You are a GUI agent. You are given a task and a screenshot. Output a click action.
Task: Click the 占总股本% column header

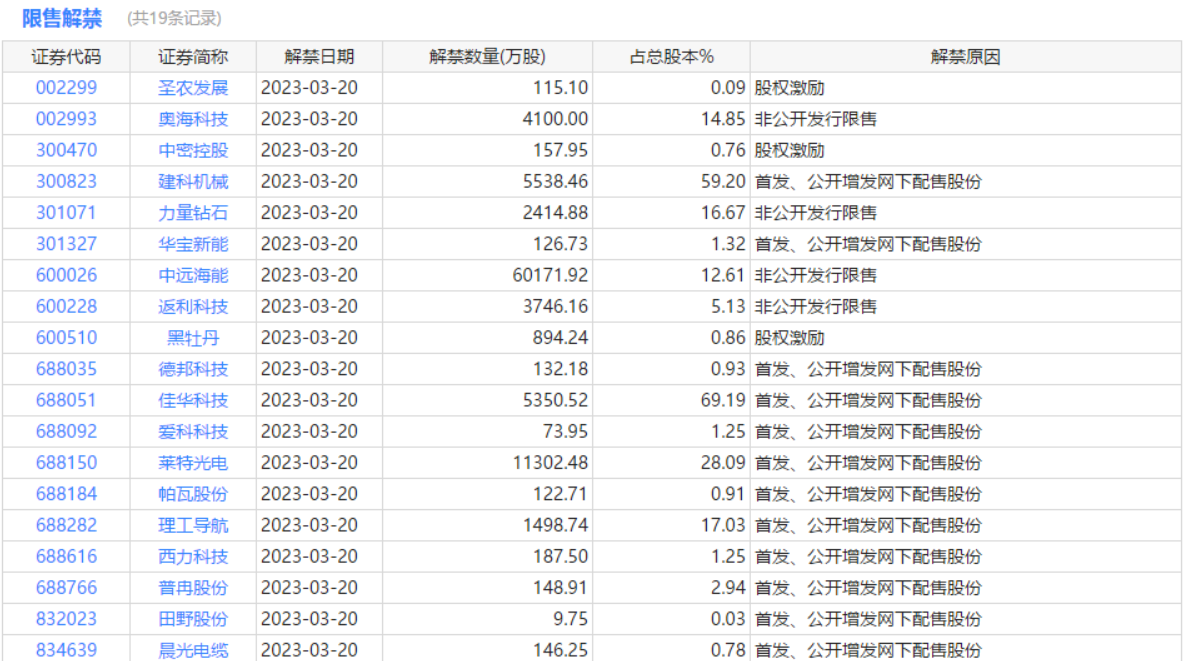coord(671,57)
